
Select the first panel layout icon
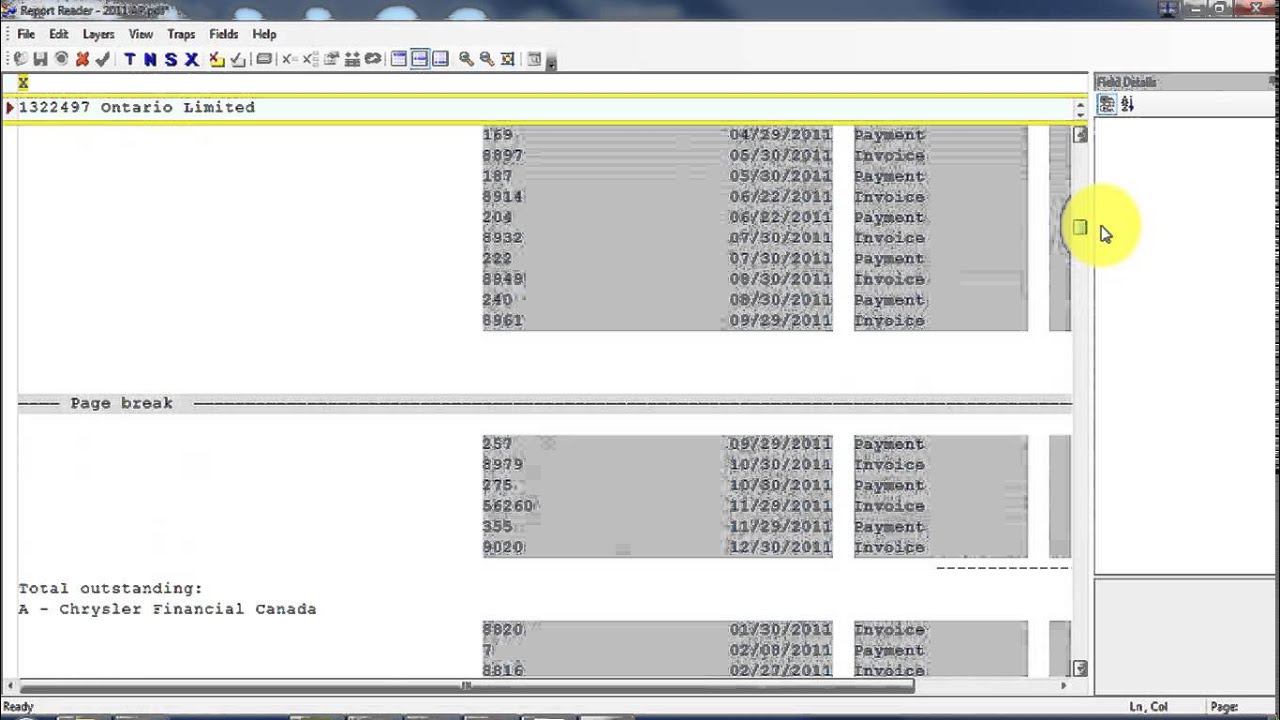tap(399, 59)
